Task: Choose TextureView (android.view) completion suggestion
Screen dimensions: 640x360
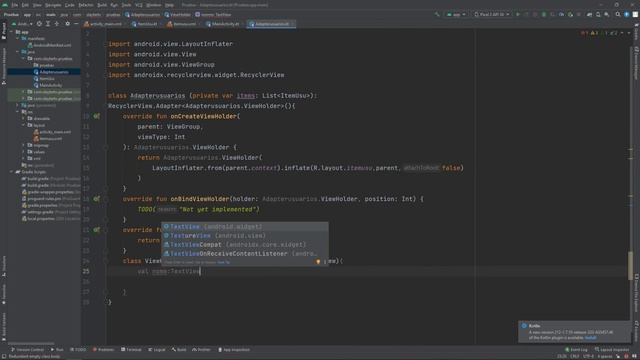Action: [x=245, y=236]
